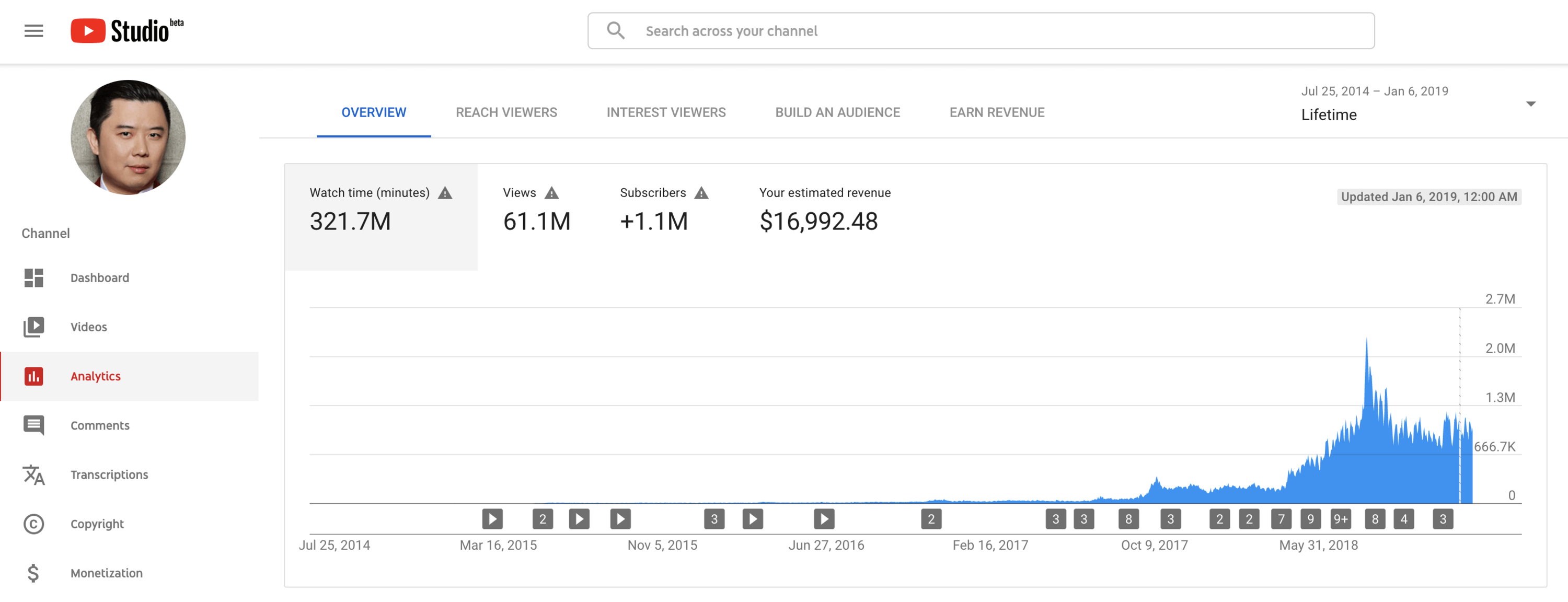This screenshot has width=1568, height=602.
Task: Click the YouTube Studio logo
Action: tap(126, 30)
